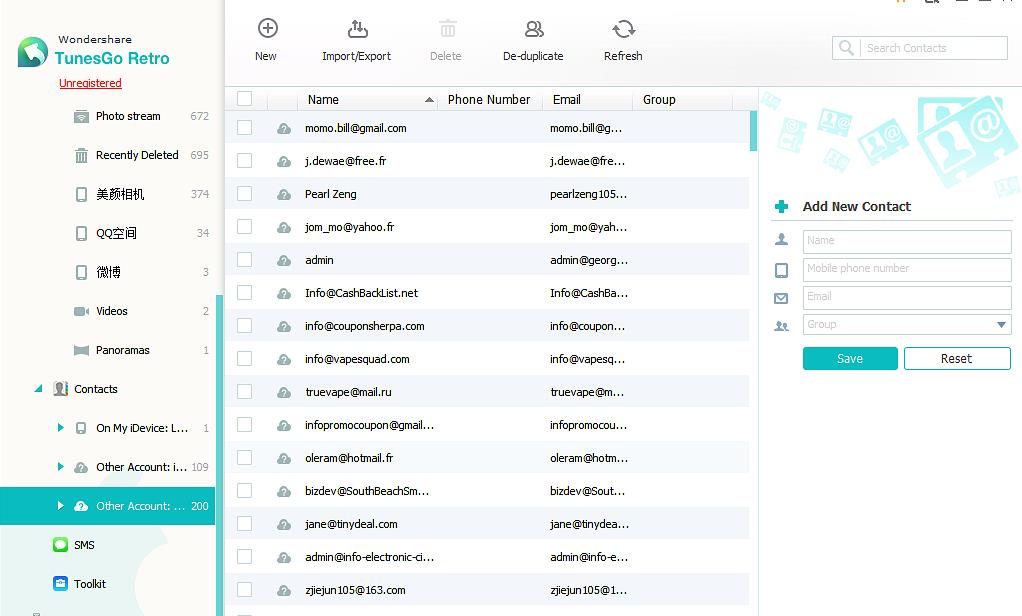The width and height of the screenshot is (1022, 616).
Task: Expand the On My iDevice account
Action: [61, 428]
